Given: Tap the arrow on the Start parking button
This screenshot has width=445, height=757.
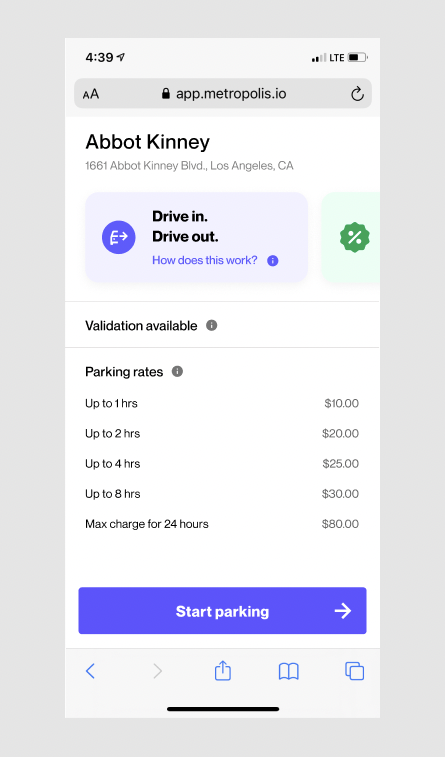Looking at the screenshot, I should (x=343, y=611).
